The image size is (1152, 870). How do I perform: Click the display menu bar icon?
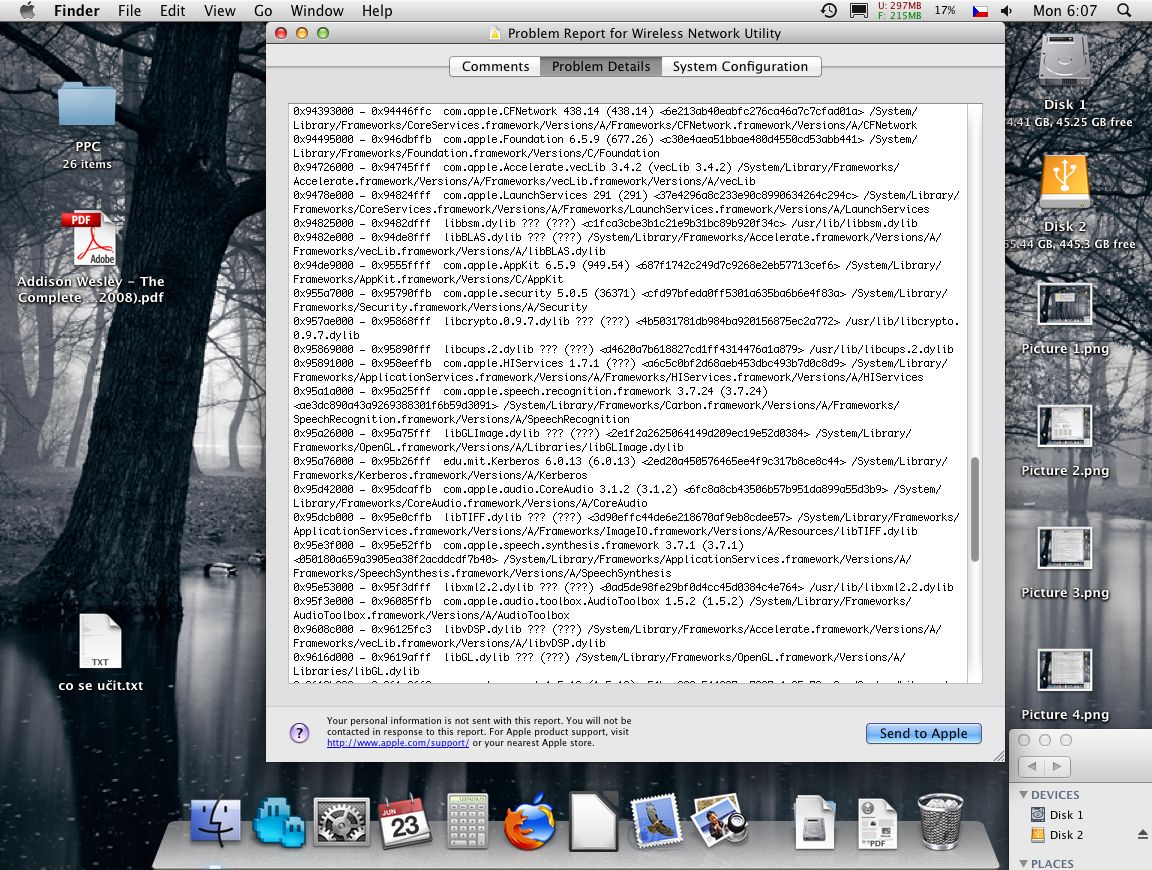[x=858, y=10]
